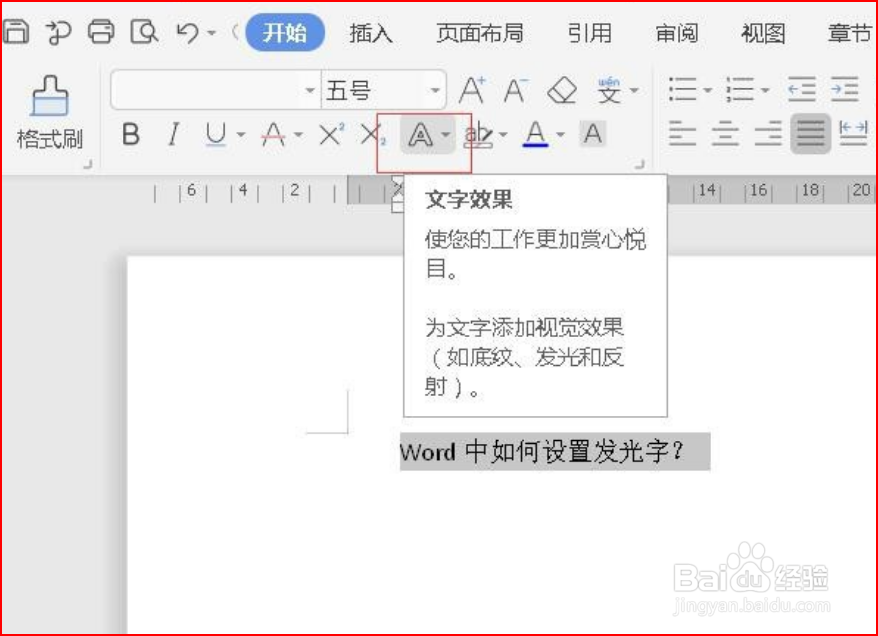Open the 页面布局 tab
This screenshot has height=636, width=878.
[480, 33]
